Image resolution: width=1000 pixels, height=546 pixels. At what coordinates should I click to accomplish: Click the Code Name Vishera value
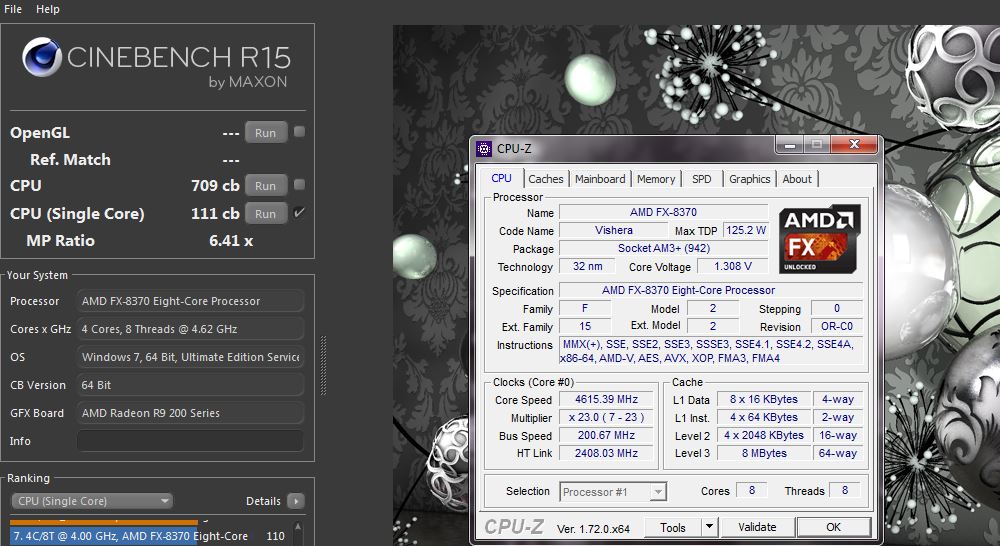614,230
